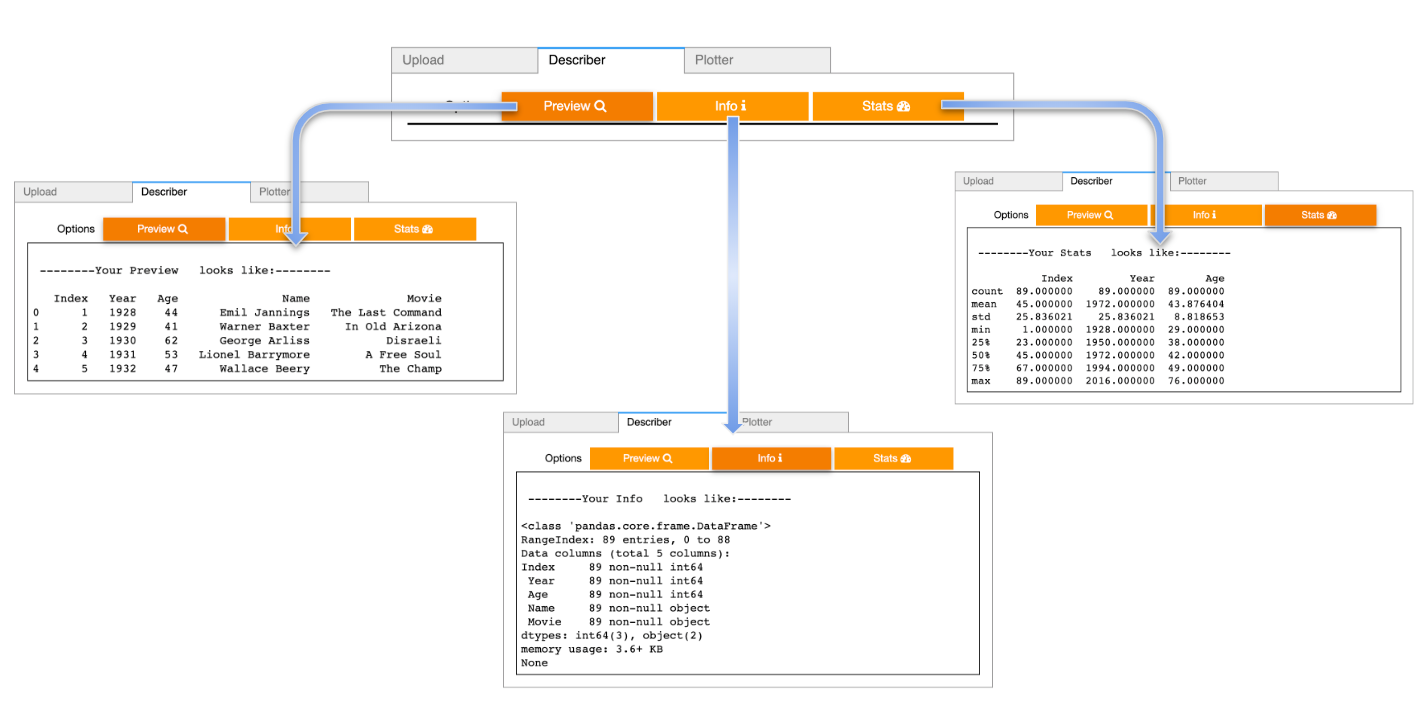Click the info icon in the bottom panel's Info button
1423x706 pixels.
780,458
